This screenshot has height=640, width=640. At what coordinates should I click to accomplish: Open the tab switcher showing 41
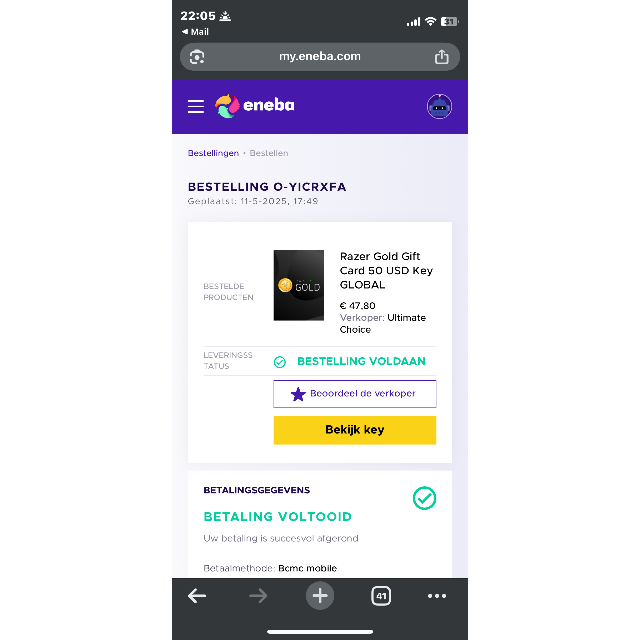pyautogui.click(x=381, y=596)
